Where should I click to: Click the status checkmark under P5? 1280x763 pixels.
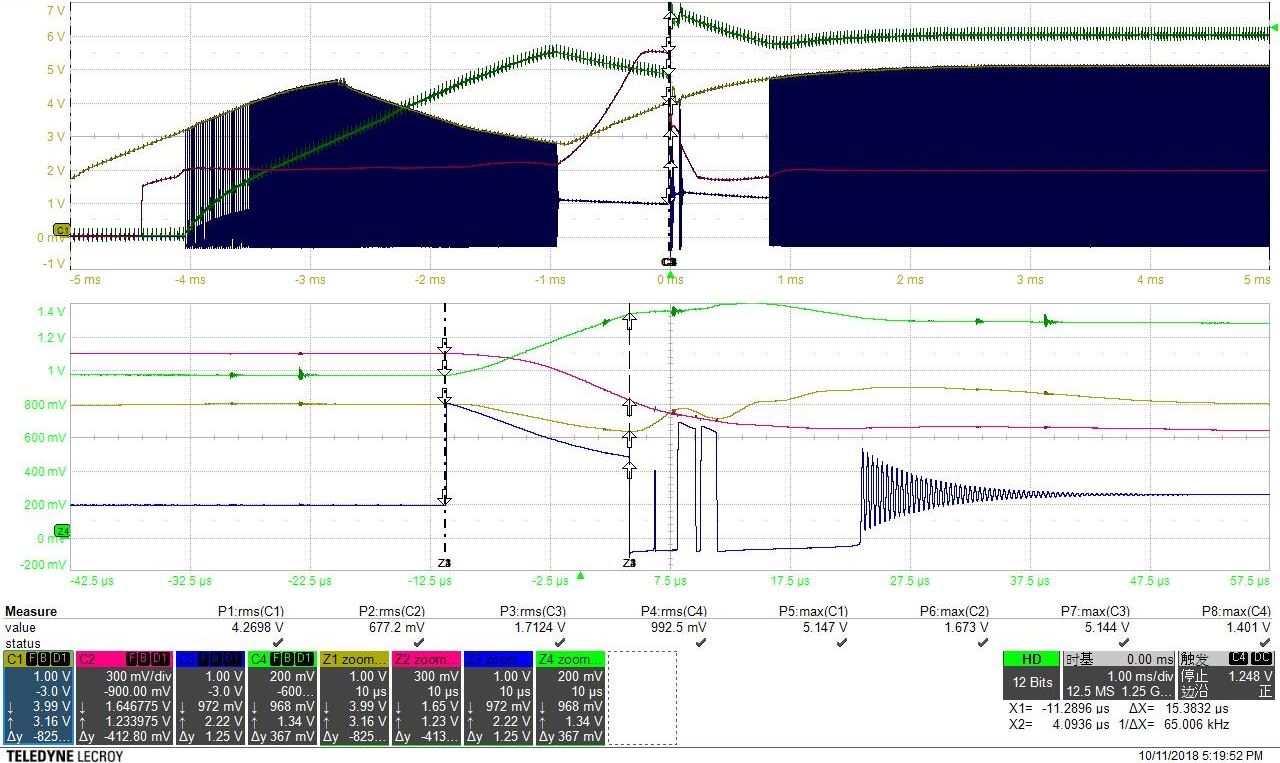pos(842,642)
